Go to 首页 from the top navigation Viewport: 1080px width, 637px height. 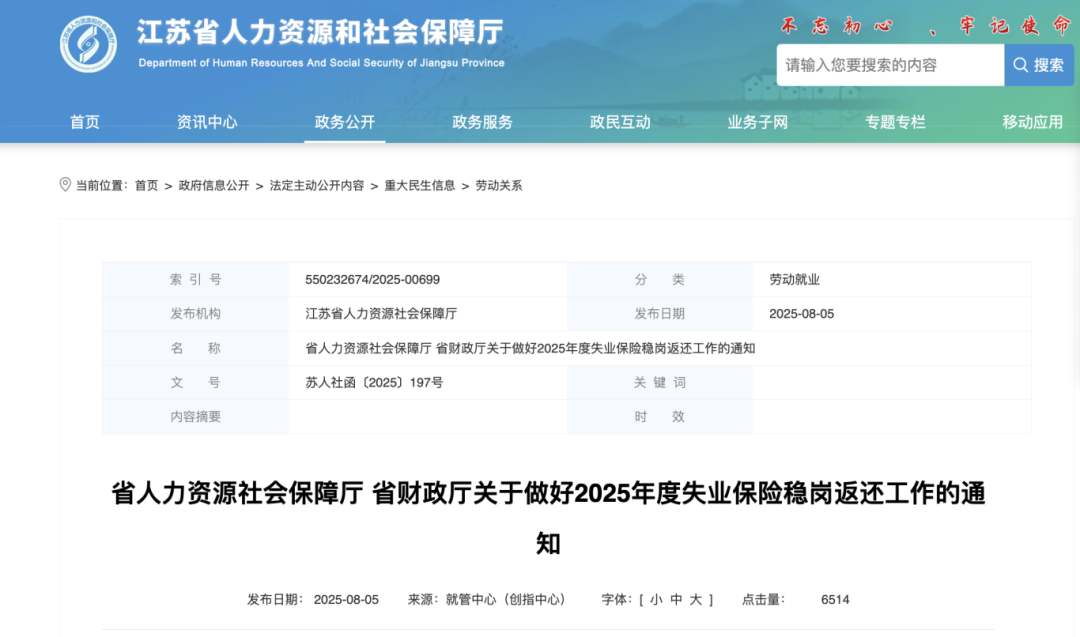(x=84, y=122)
